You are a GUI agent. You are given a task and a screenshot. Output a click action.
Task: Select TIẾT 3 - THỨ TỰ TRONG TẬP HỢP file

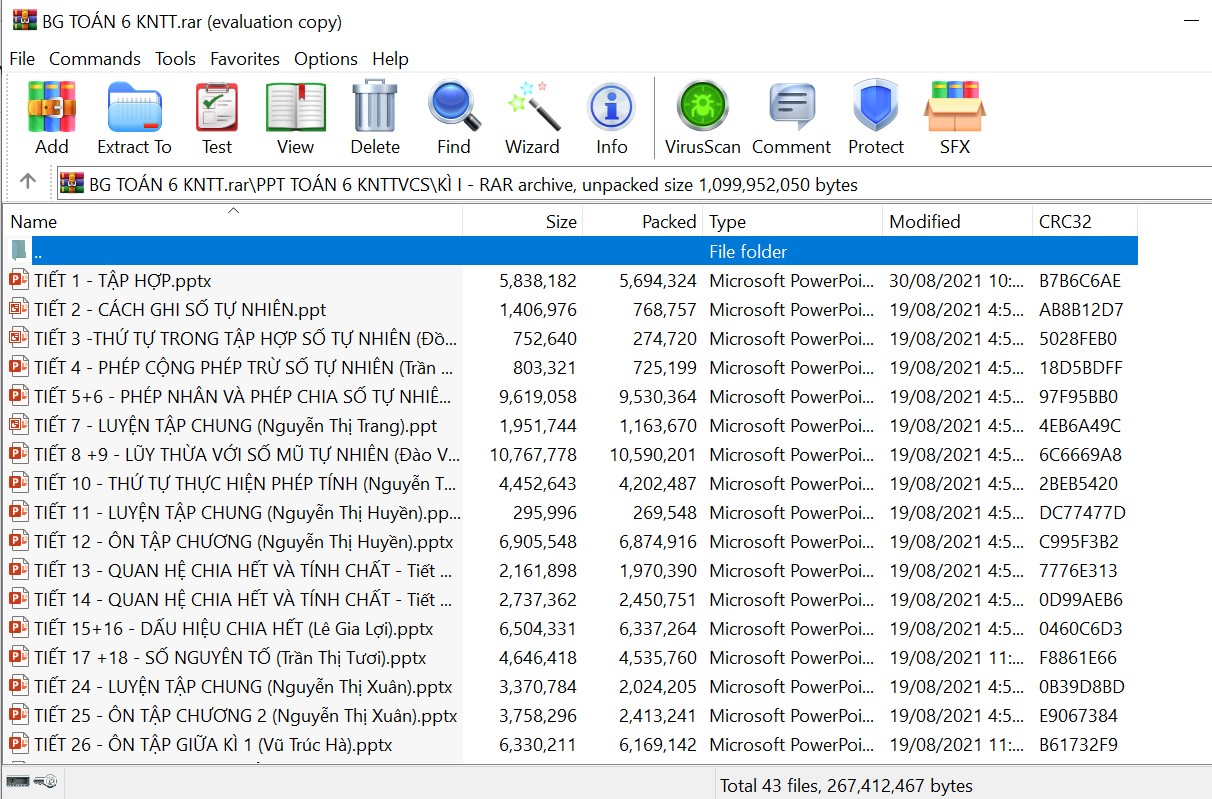click(x=571, y=338)
